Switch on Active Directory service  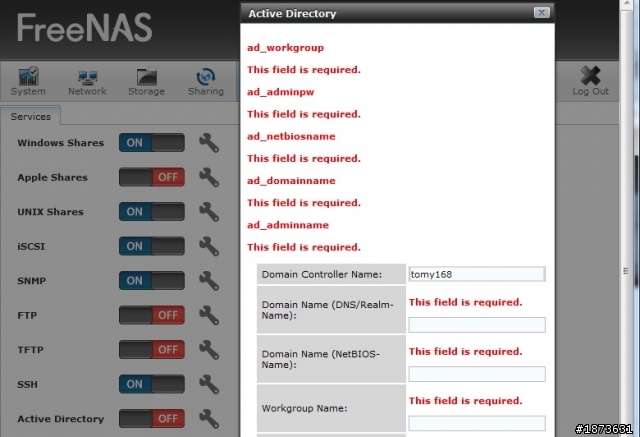pos(152,418)
